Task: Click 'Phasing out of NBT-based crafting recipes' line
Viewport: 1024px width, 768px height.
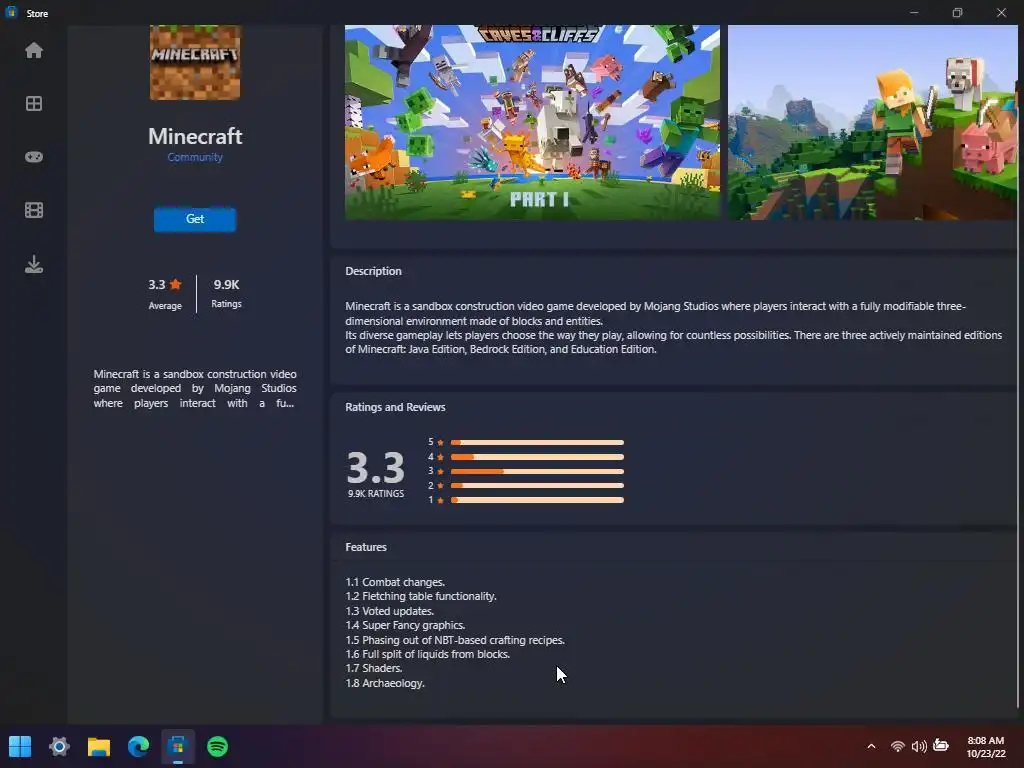Action: 463,640
